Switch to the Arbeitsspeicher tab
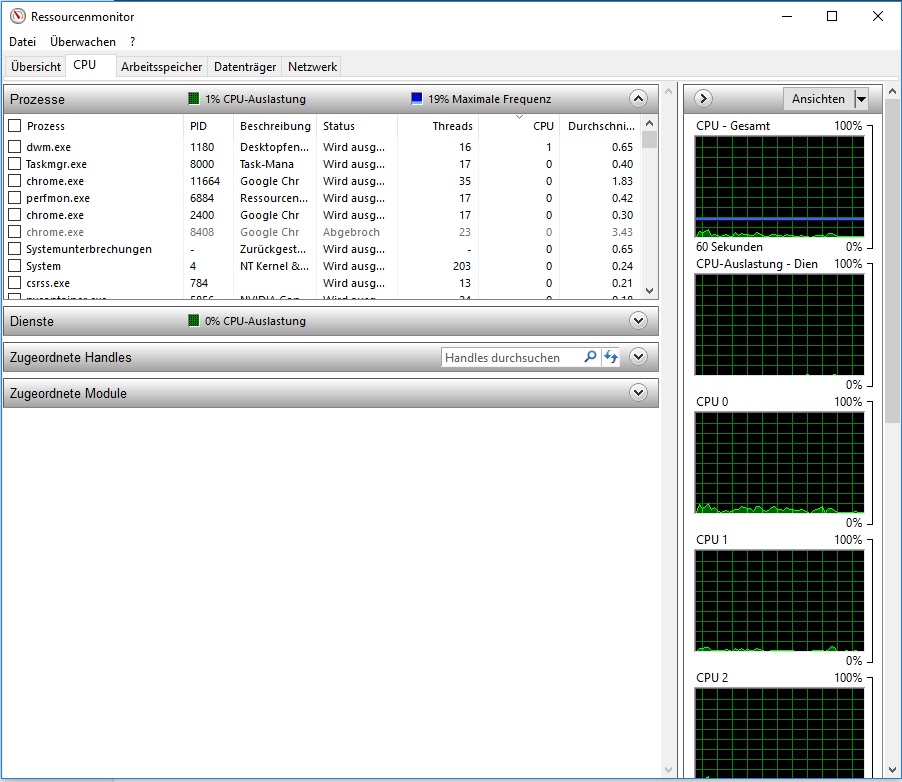Image resolution: width=902 pixels, height=782 pixels. point(161,67)
